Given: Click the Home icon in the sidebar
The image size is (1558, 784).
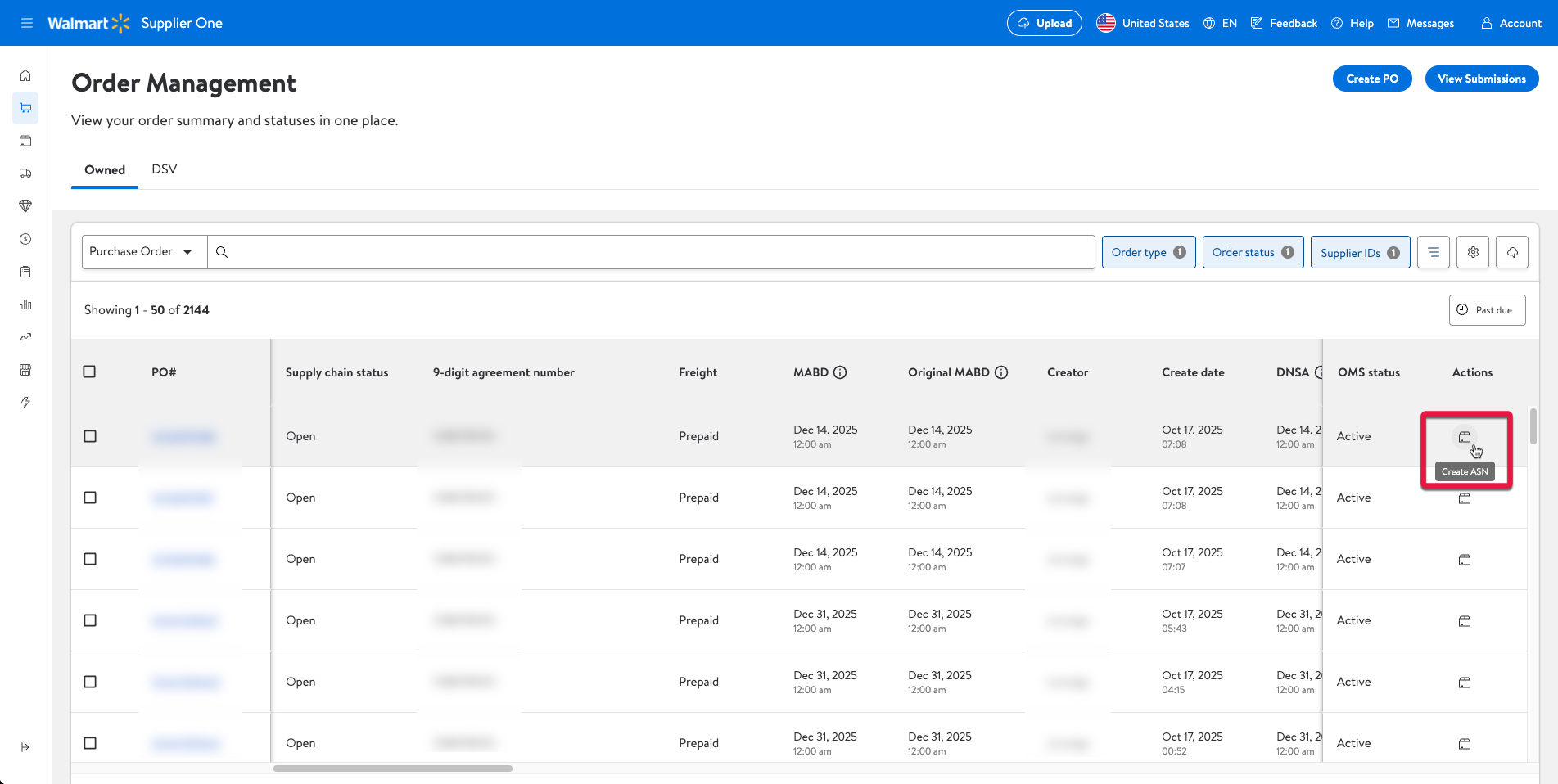Looking at the screenshot, I should click(25, 75).
